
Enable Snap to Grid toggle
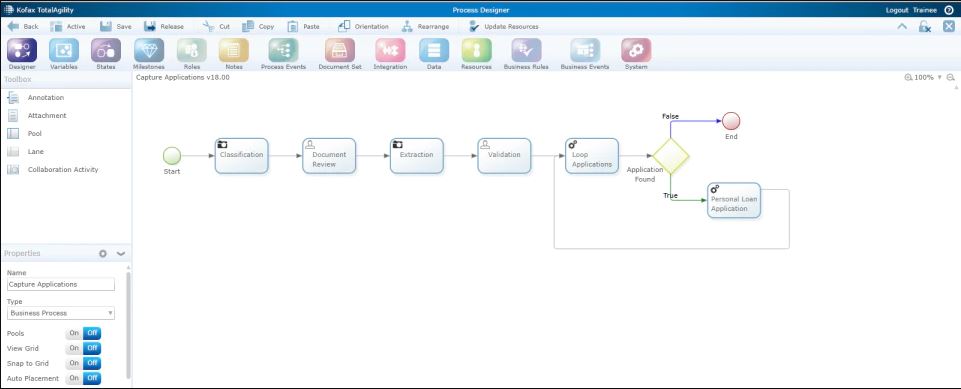[x=74, y=363]
